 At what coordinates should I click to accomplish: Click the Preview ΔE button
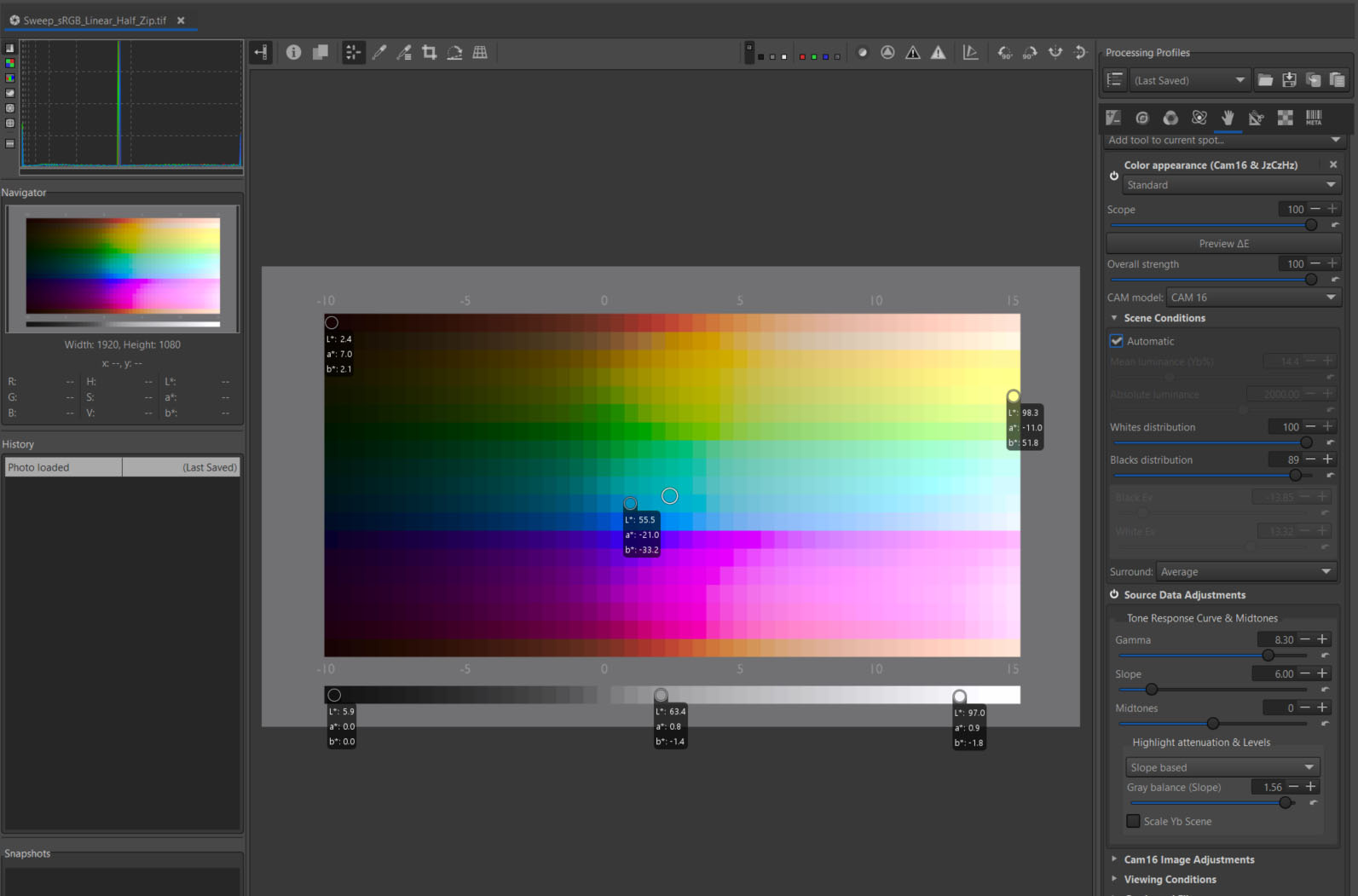point(1223,244)
